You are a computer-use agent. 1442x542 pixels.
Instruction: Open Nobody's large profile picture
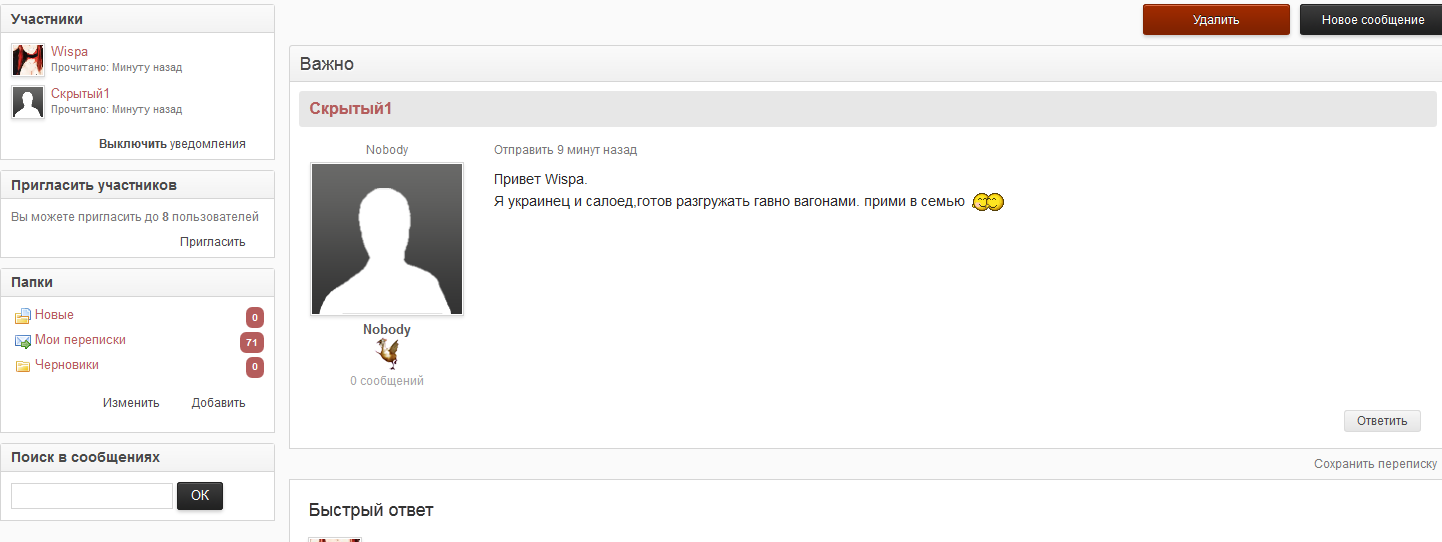coord(387,240)
